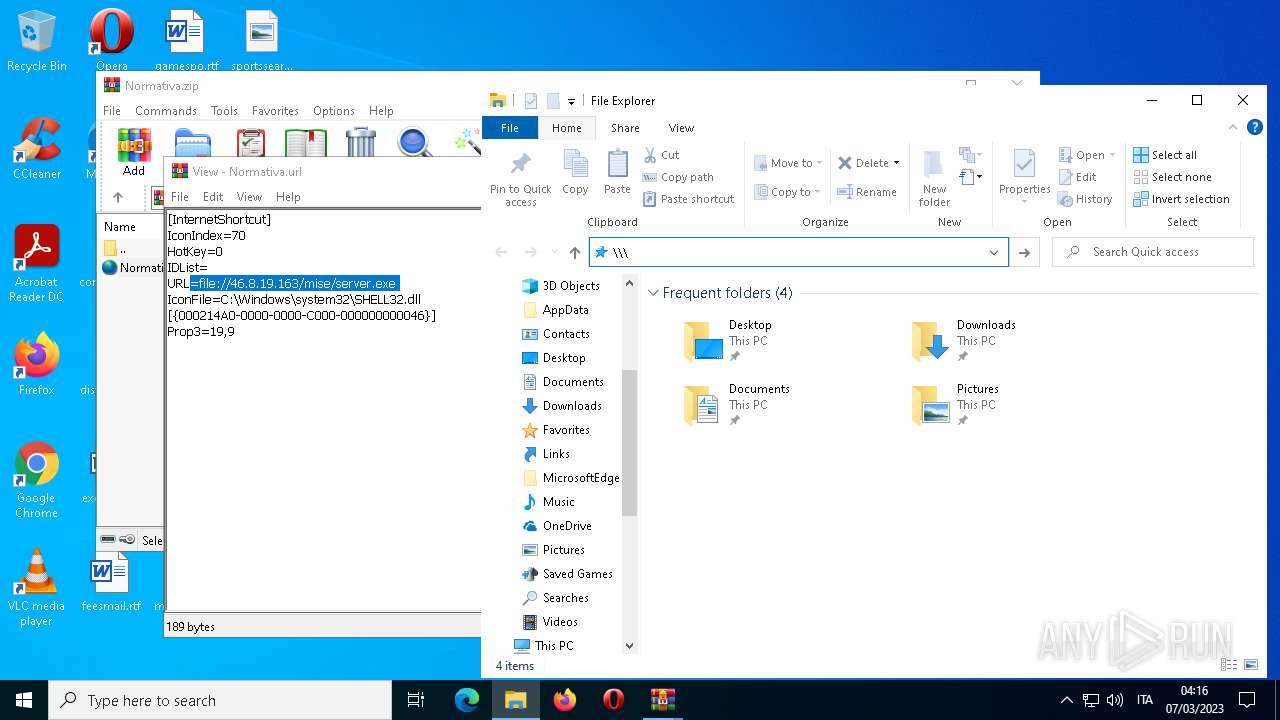
Task: Expand Delete dropdown arrow
Action: tap(896, 163)
